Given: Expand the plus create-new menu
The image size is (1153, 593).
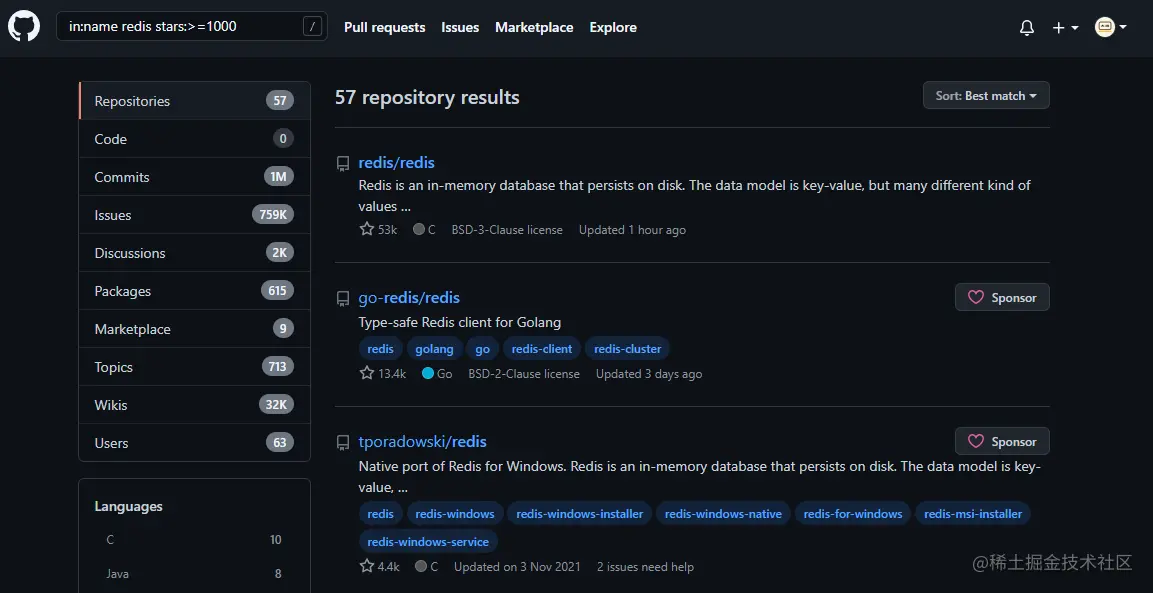Looking at the screenshot, I should (1065, 27).
